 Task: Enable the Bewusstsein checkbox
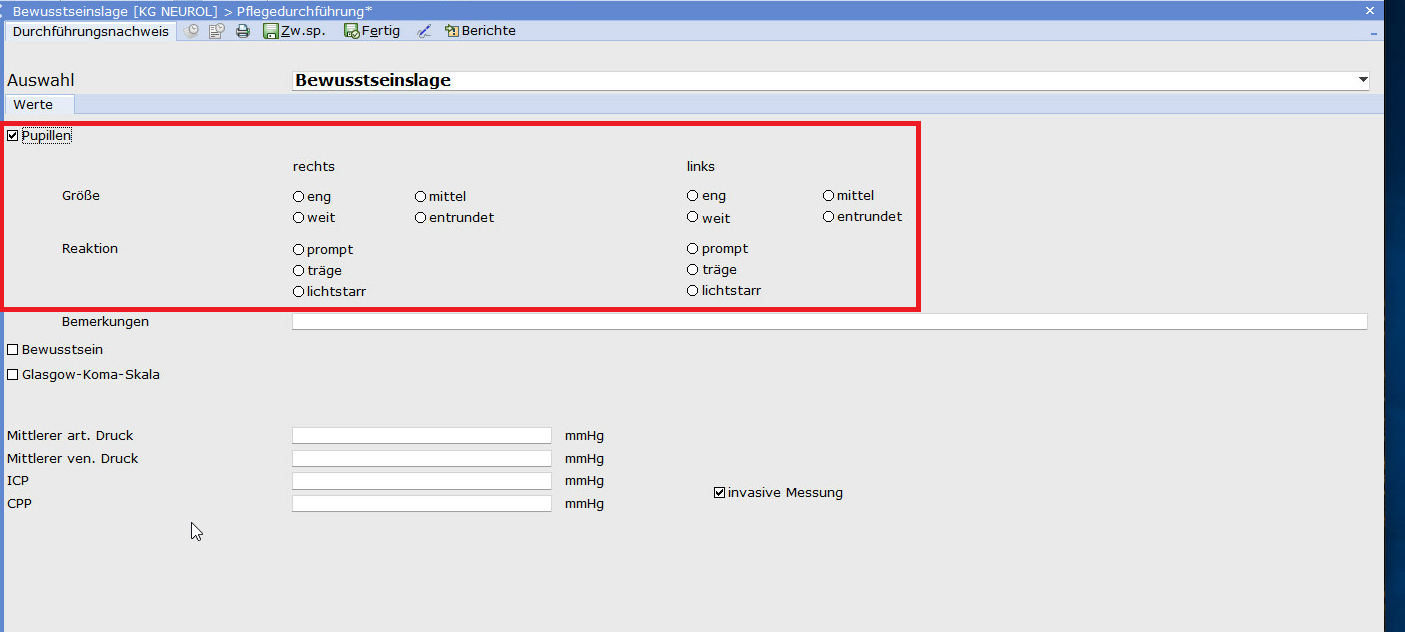(13, 350)
